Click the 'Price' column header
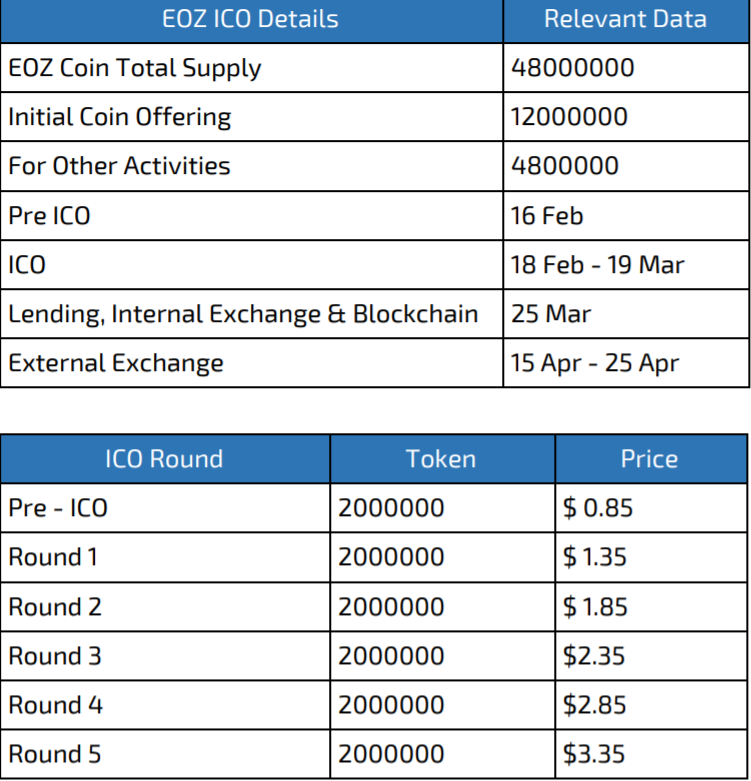 point(649,459)
